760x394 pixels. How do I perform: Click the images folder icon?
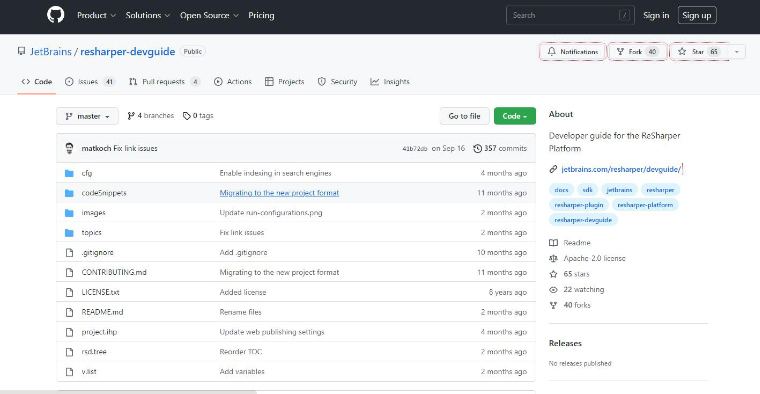point(69,213)
